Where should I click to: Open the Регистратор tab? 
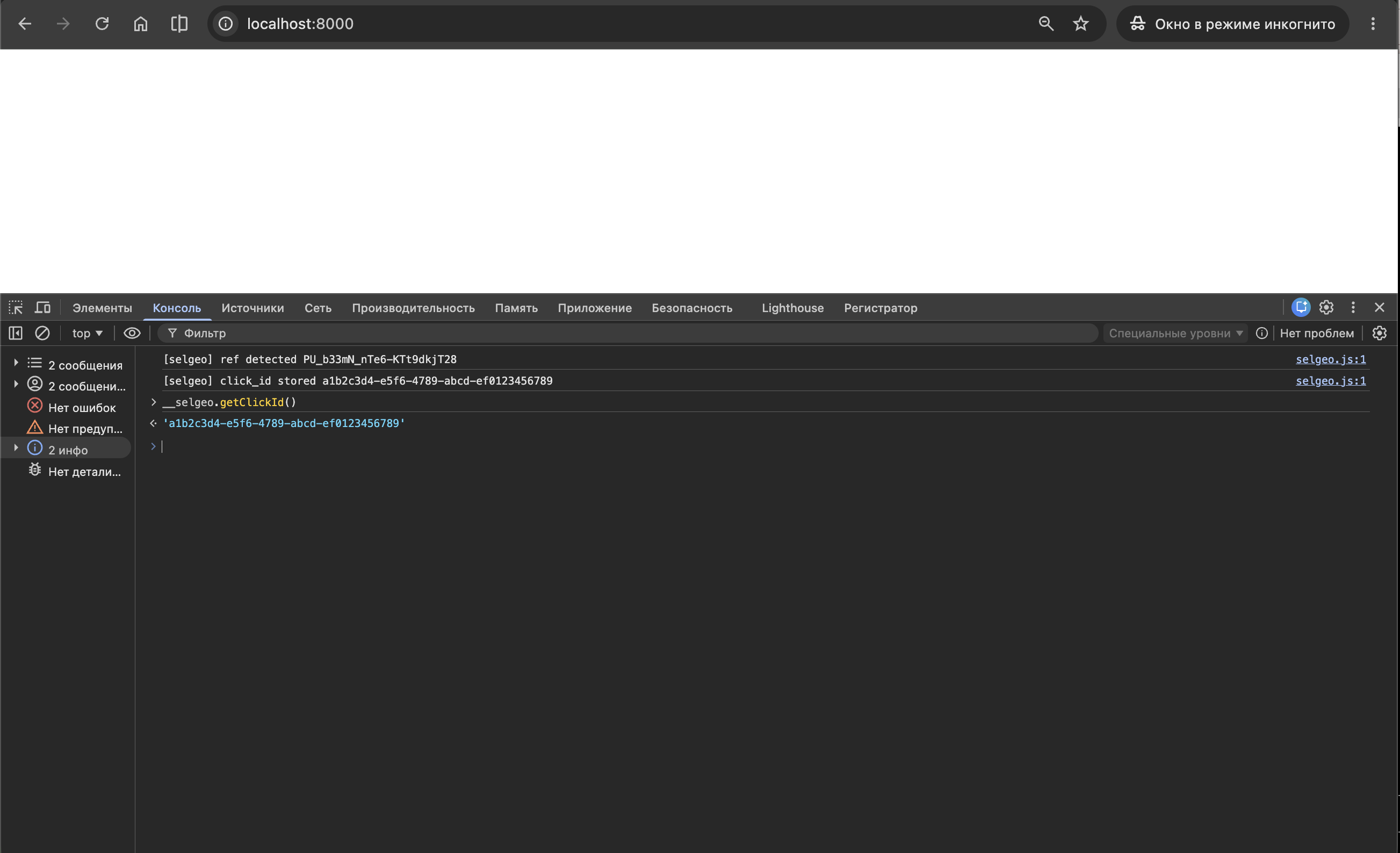pos(880,308)
